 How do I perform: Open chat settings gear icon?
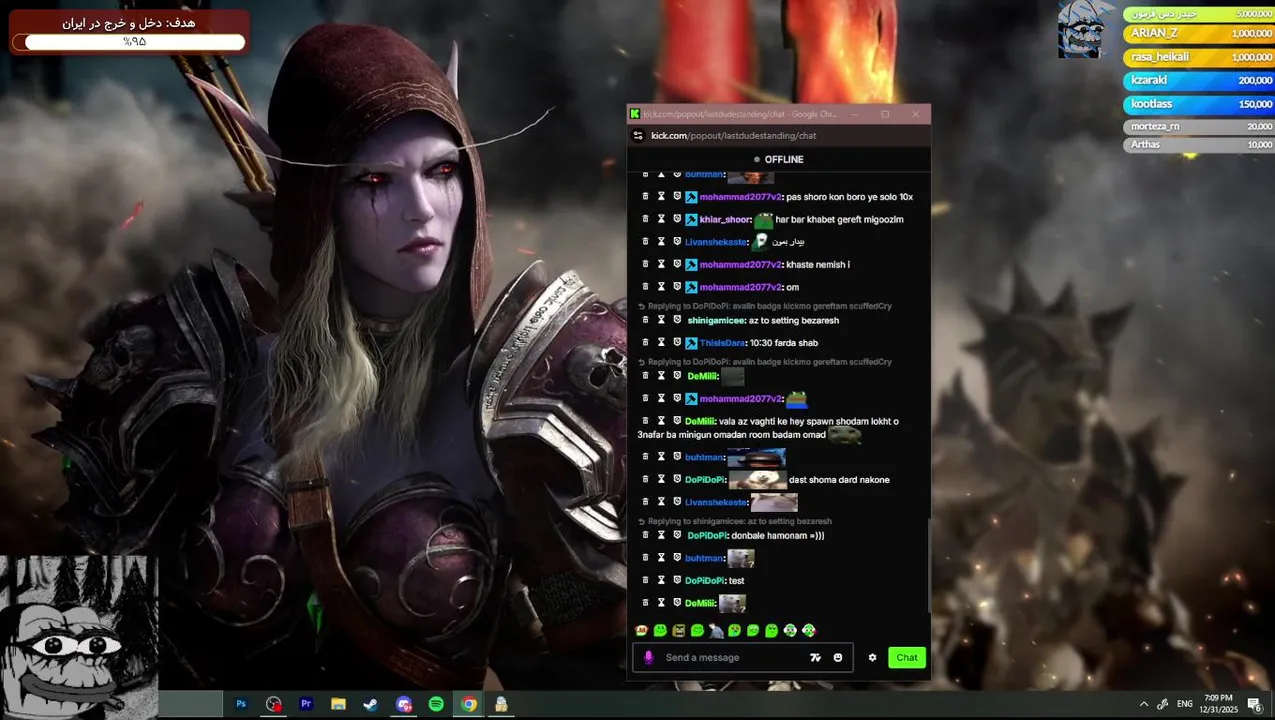click(872, 657)
